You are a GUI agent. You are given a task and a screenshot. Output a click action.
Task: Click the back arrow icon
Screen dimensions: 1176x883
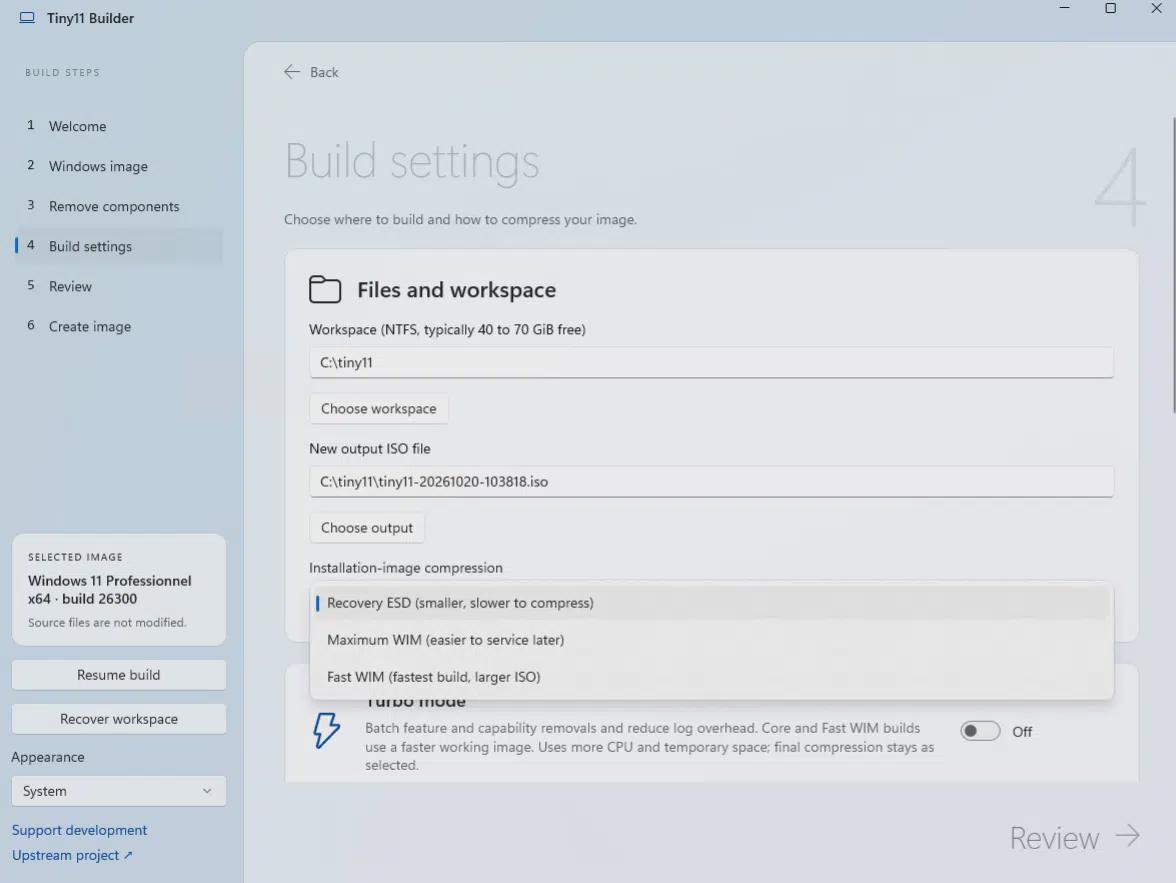292,72
